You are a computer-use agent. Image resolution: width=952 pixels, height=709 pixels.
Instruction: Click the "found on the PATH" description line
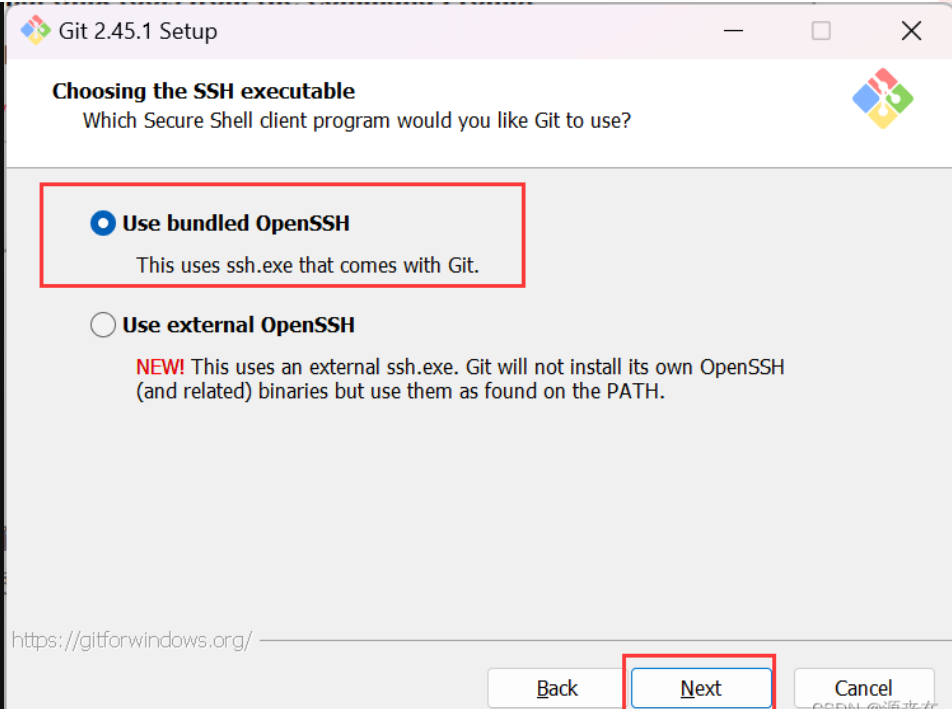pos(400,391)
